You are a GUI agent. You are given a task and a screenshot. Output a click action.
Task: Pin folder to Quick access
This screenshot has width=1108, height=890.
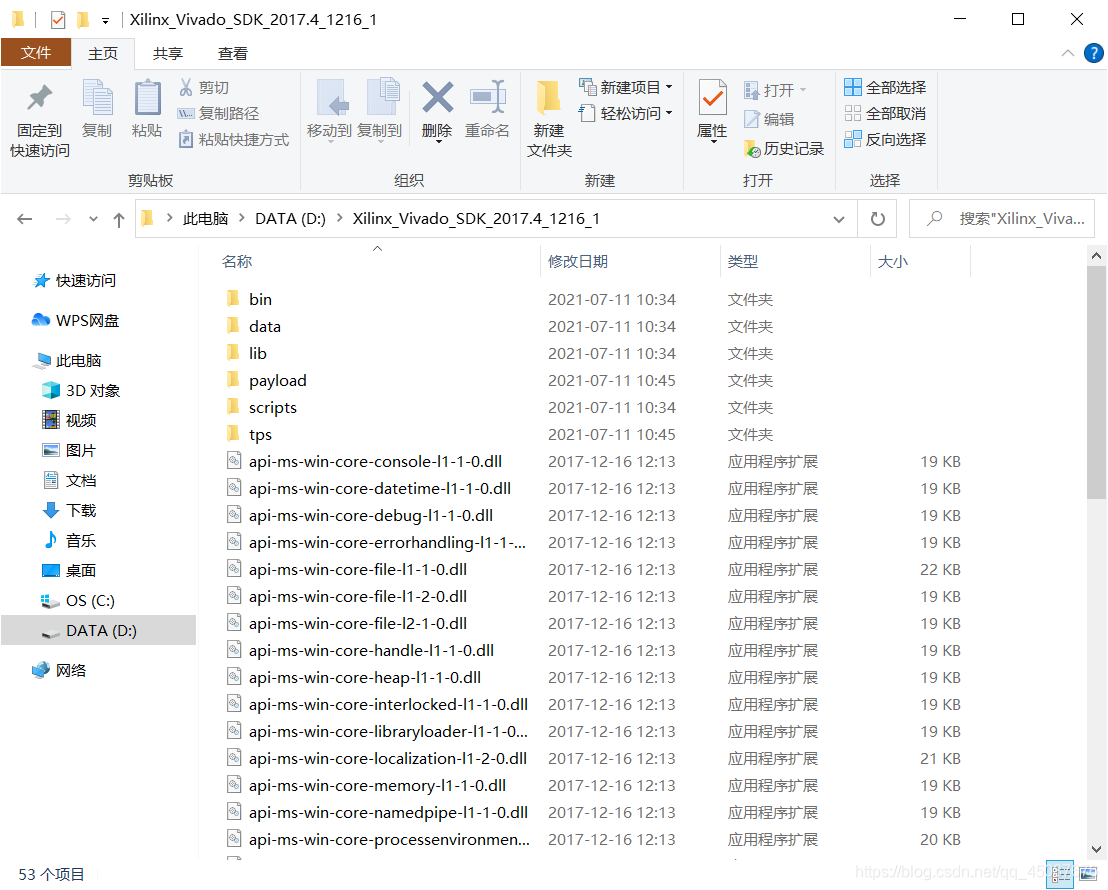tap(40, 119)
